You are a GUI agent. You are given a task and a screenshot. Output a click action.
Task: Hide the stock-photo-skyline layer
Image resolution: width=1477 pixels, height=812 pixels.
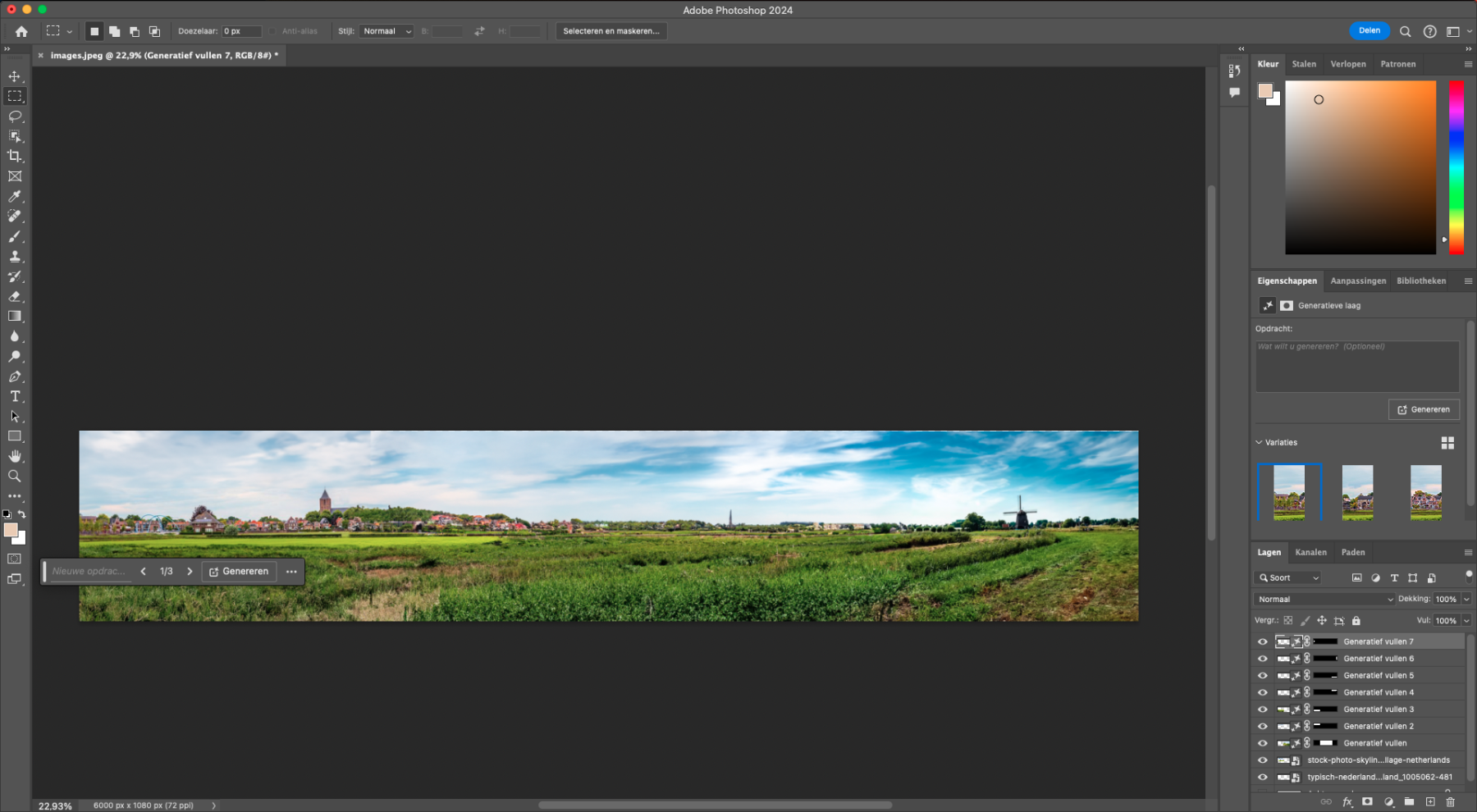[1263, 760]
